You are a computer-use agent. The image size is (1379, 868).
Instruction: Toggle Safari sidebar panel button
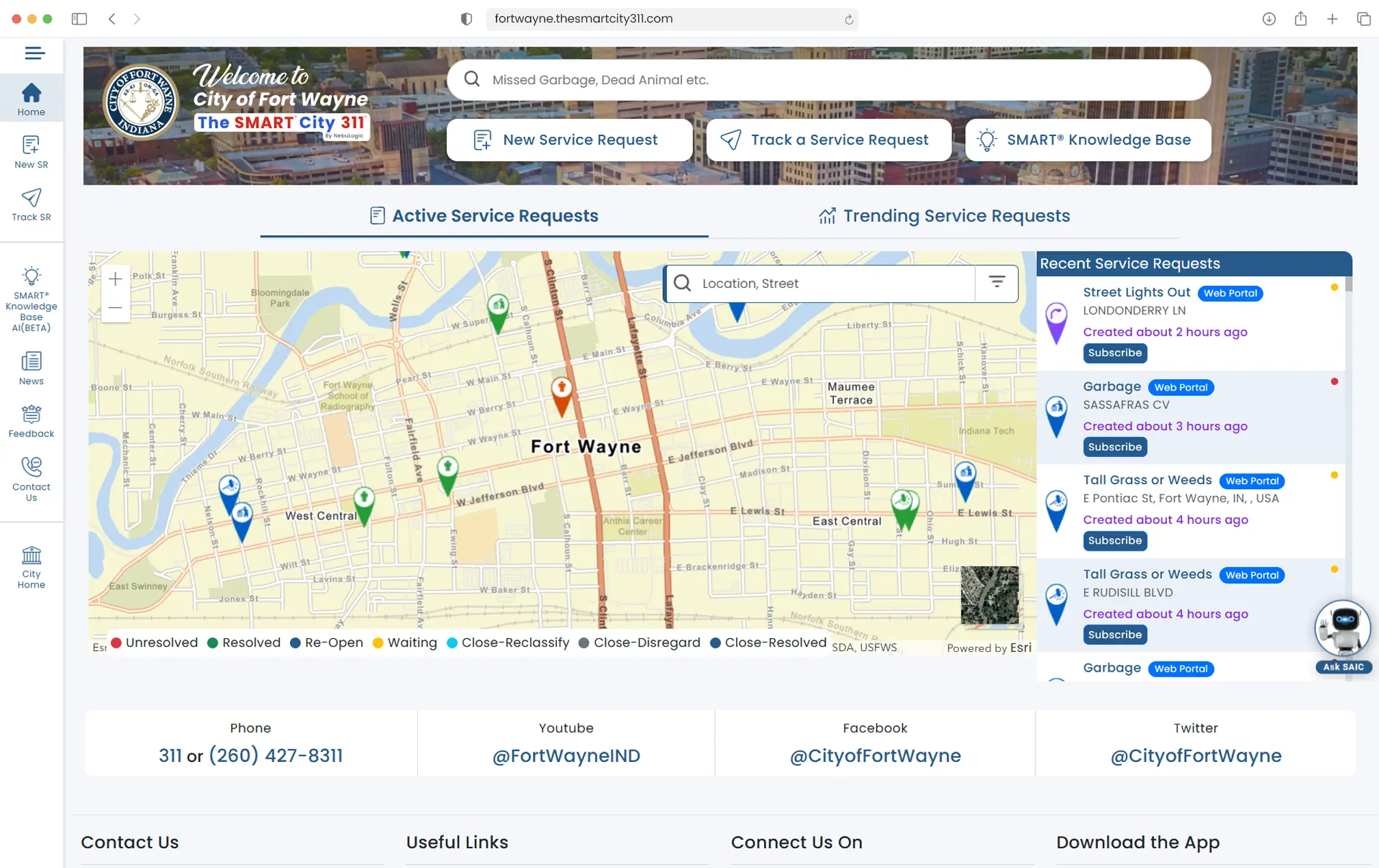[x=79, y=18]
